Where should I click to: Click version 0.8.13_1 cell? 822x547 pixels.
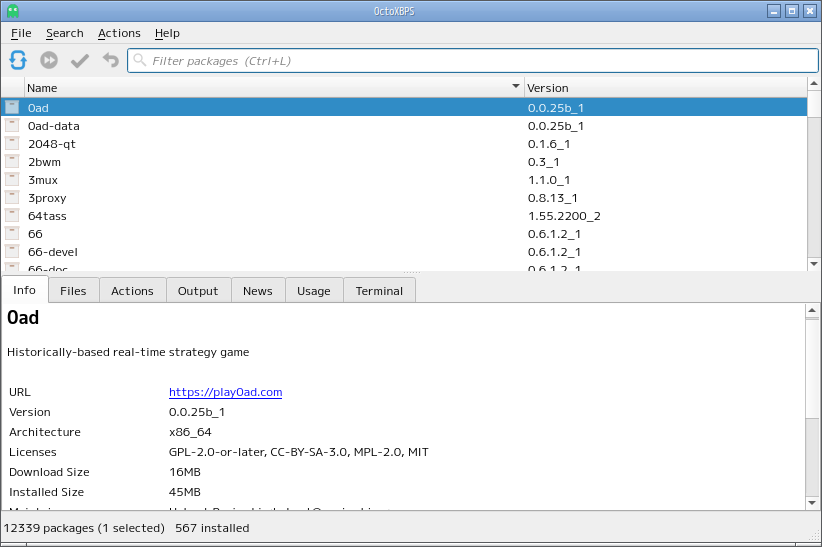pos(553,198)
